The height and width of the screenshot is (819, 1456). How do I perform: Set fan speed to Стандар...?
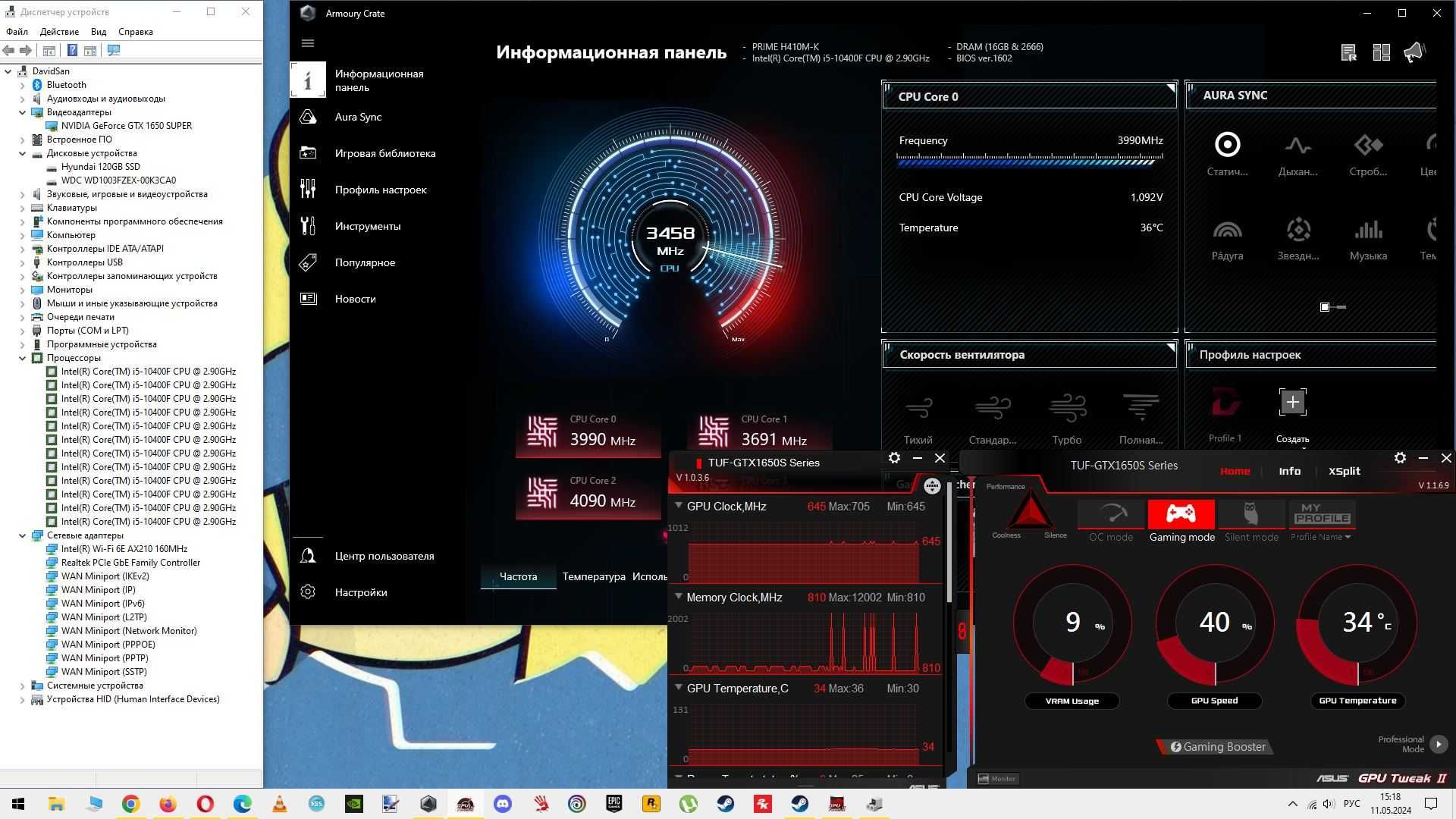pos(992,419)
